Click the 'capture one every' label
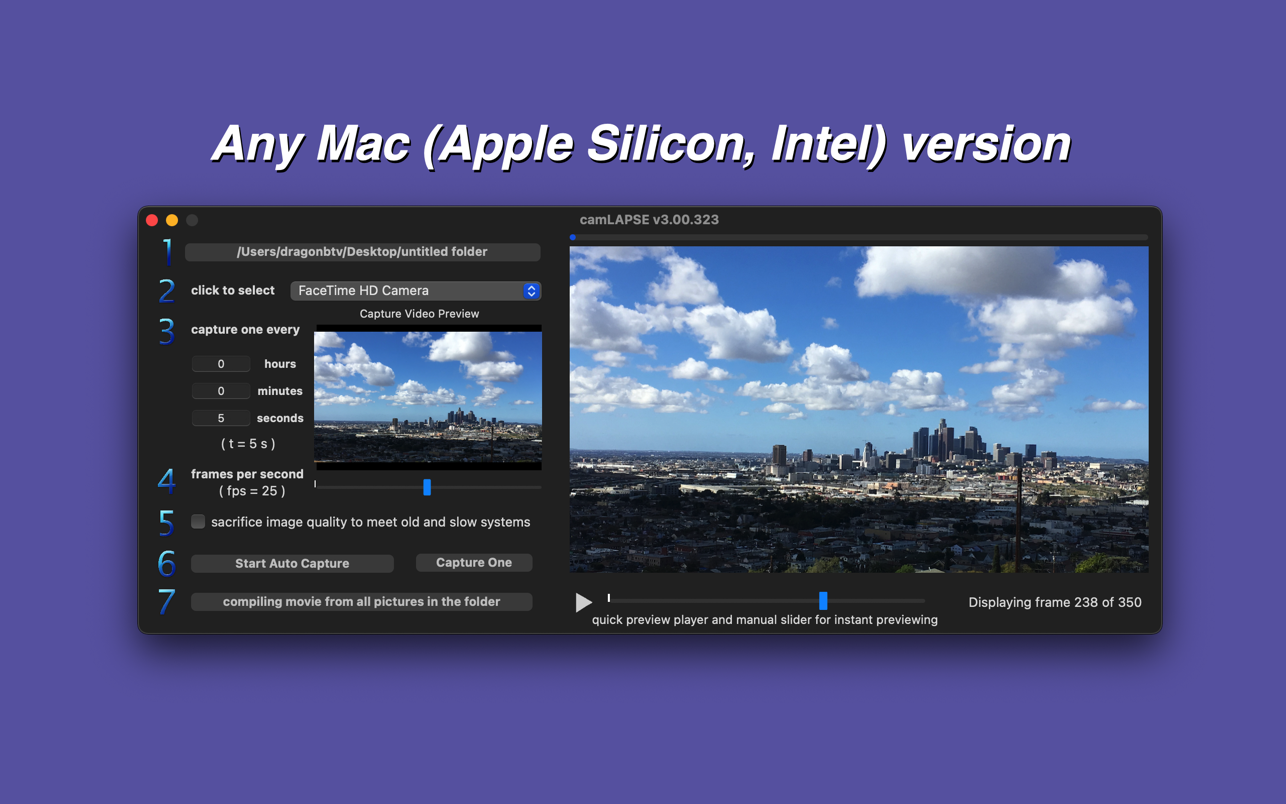The height and width of the screenshot is (804, 1286). coord(245,329)
